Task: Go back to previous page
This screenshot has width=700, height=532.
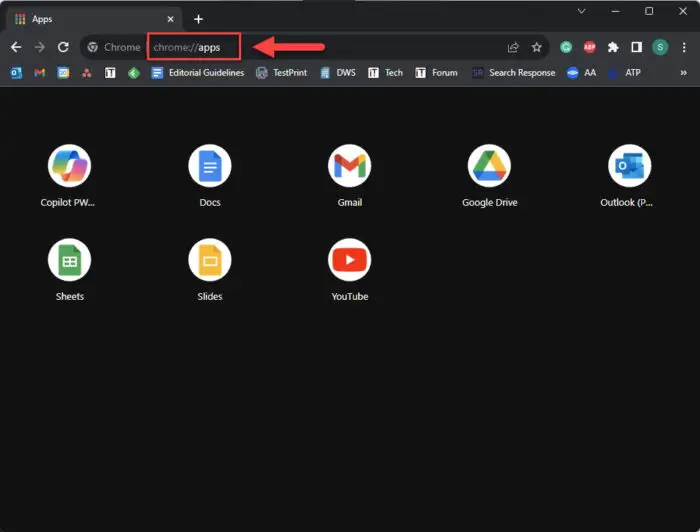Action: point(16,47)
